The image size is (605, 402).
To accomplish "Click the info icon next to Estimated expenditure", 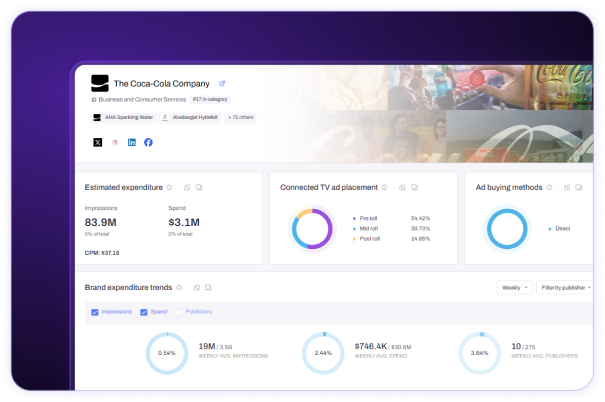I will (x=169, y=187).
